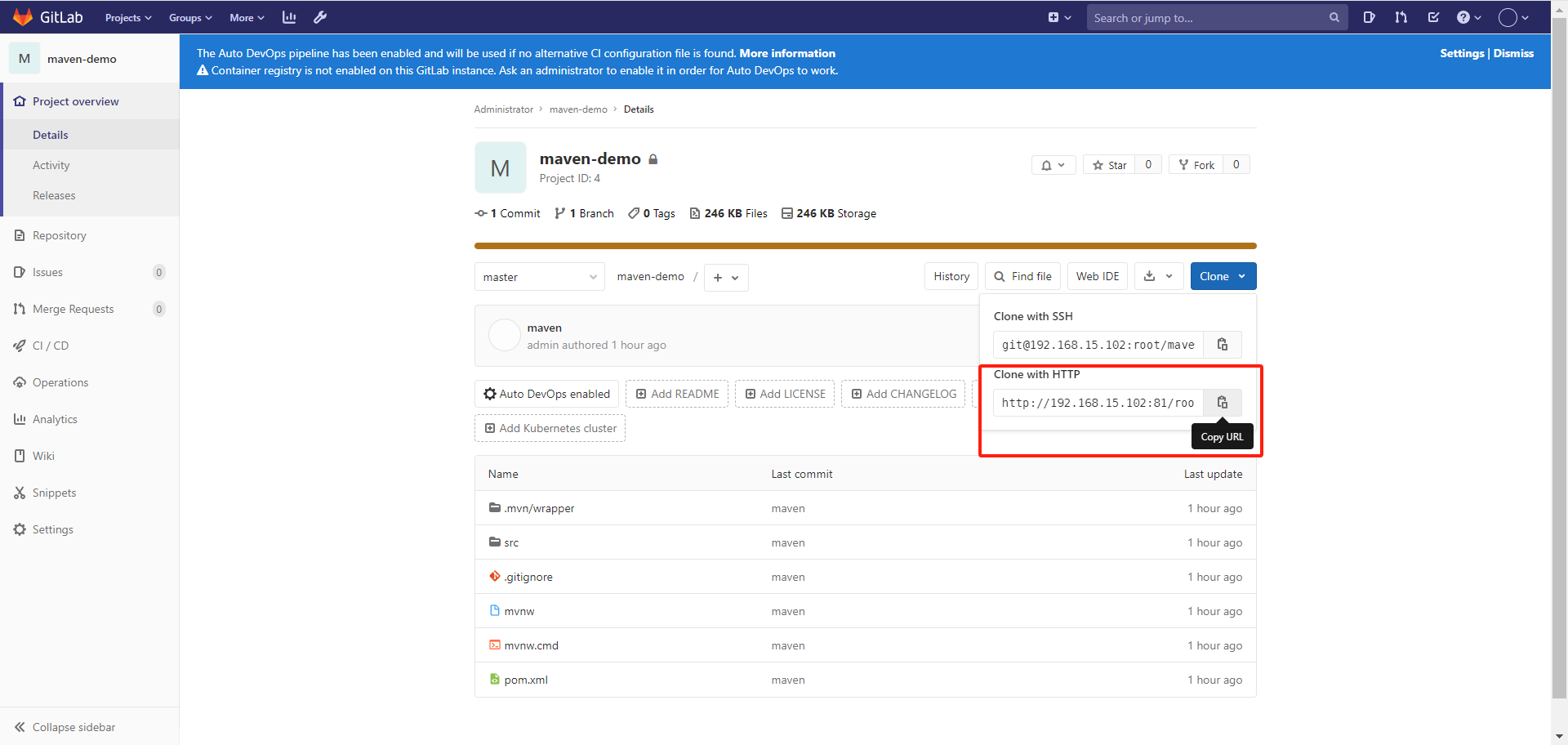Click the search magnifier icon

click(x=1334, y=17)
